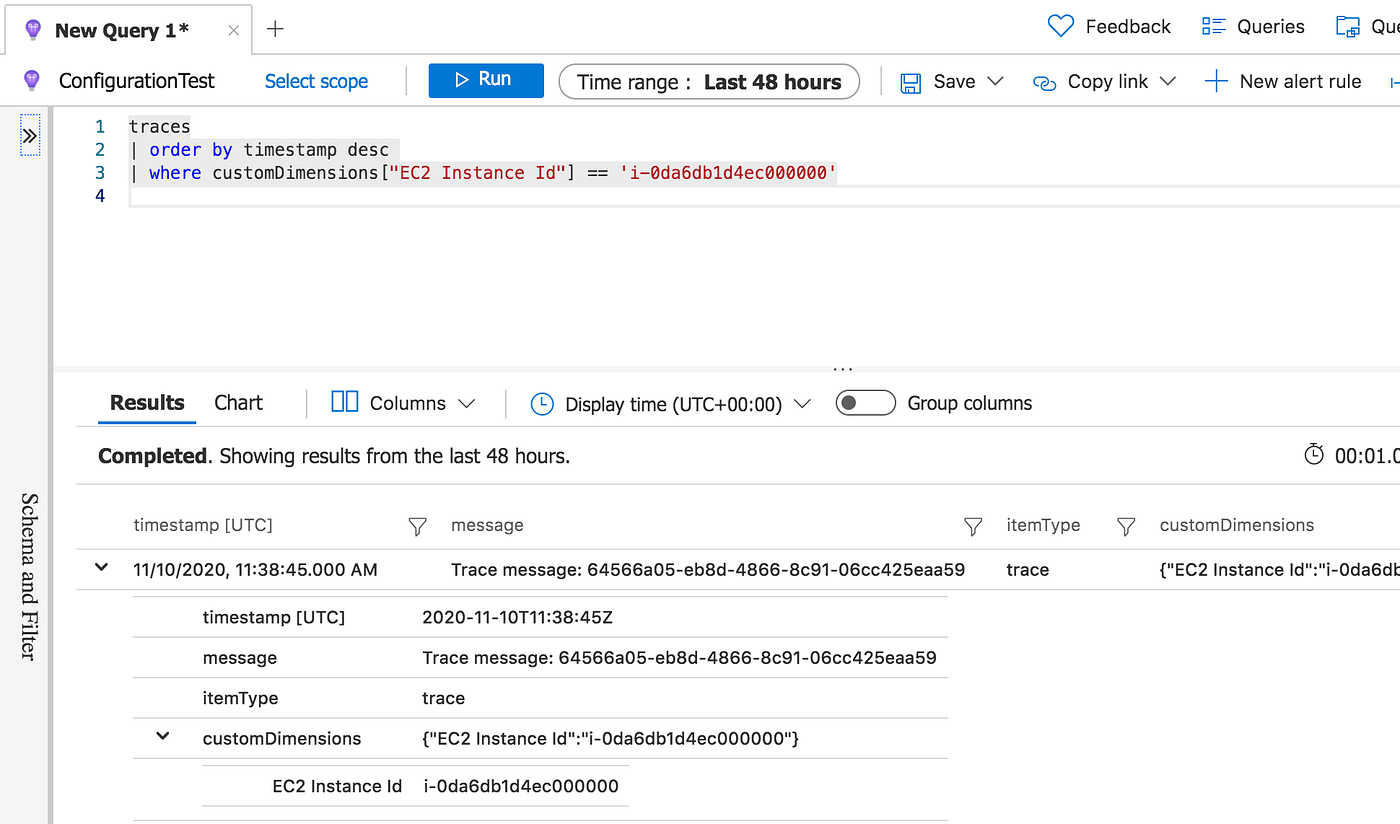Click the New alert rule plus icon
This screenshot has width=1400, height=824.
[1214, 81]
